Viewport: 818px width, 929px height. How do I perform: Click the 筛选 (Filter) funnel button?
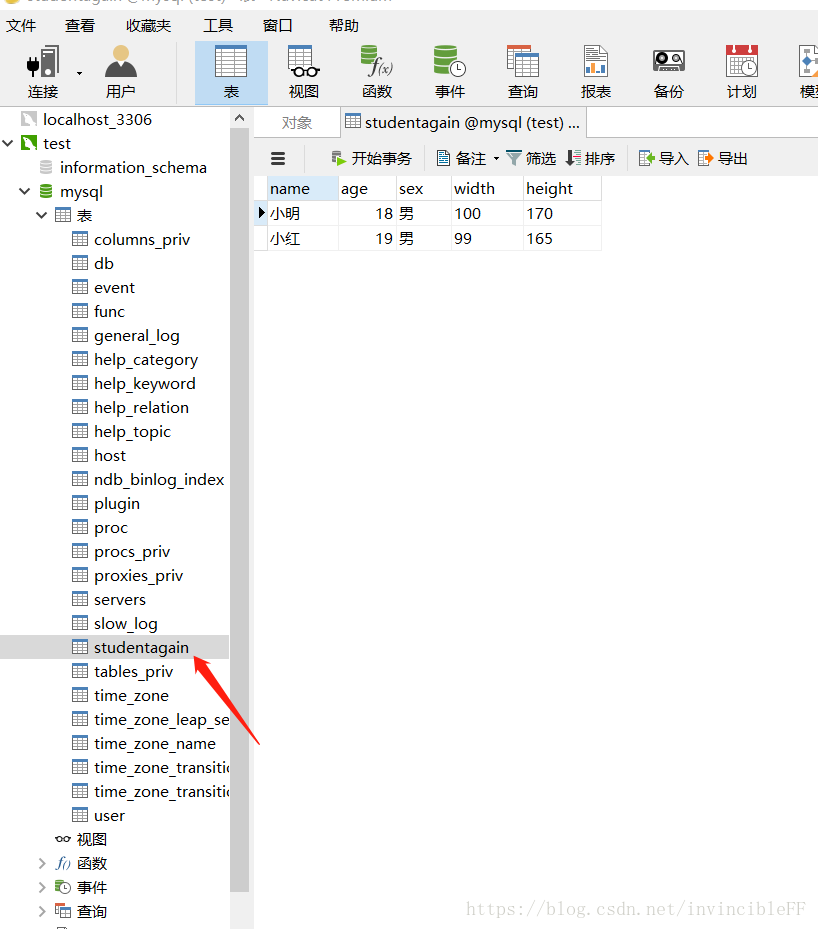coord(531,158)
